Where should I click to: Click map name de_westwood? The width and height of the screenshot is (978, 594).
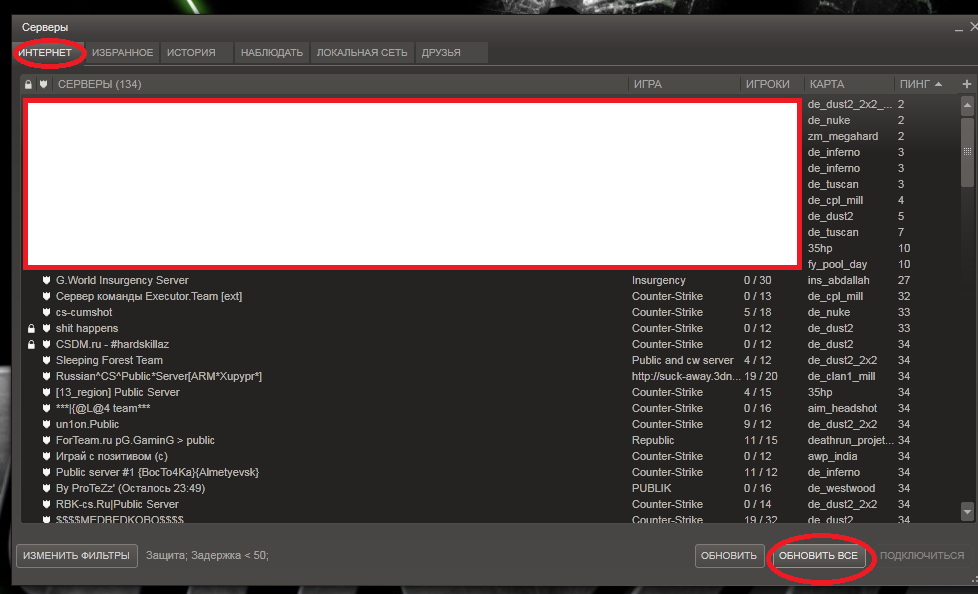(x=841, y=489)
